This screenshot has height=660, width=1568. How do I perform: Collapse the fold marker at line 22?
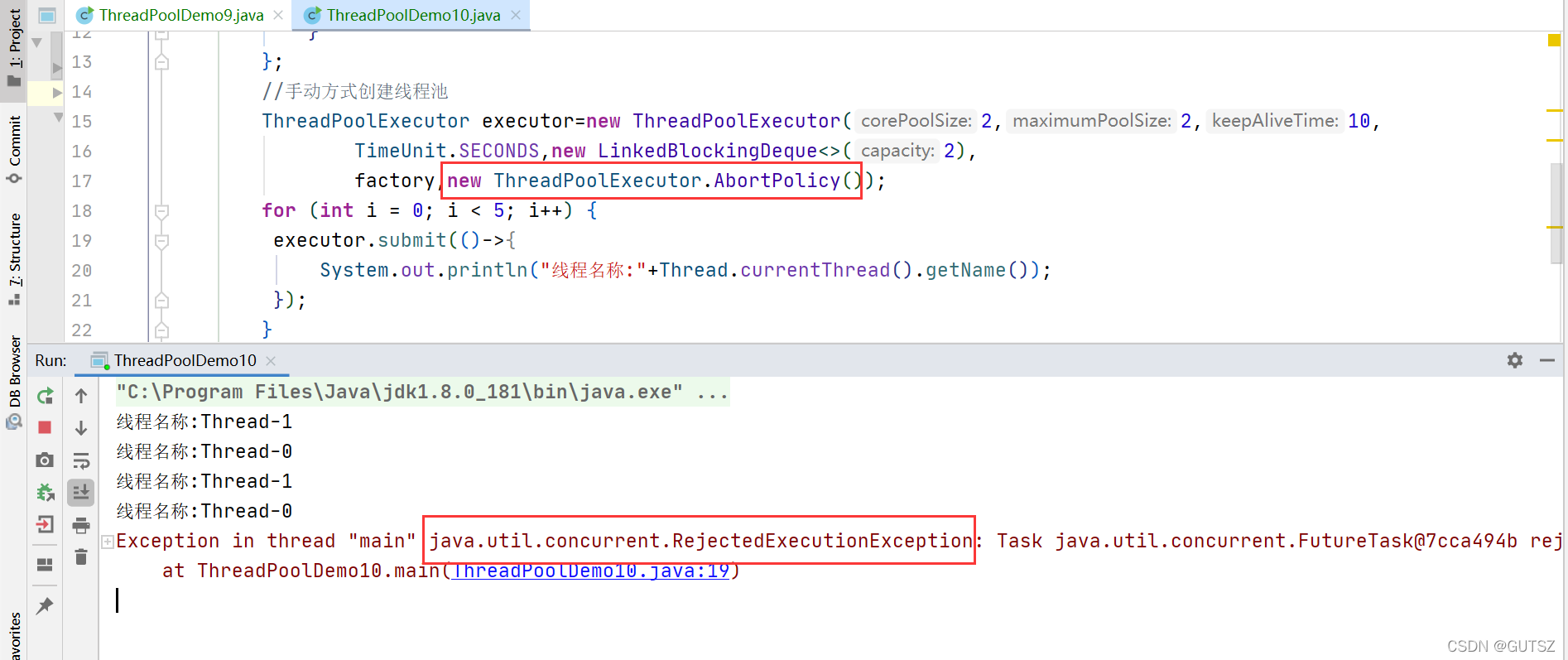tap(162, 330)
